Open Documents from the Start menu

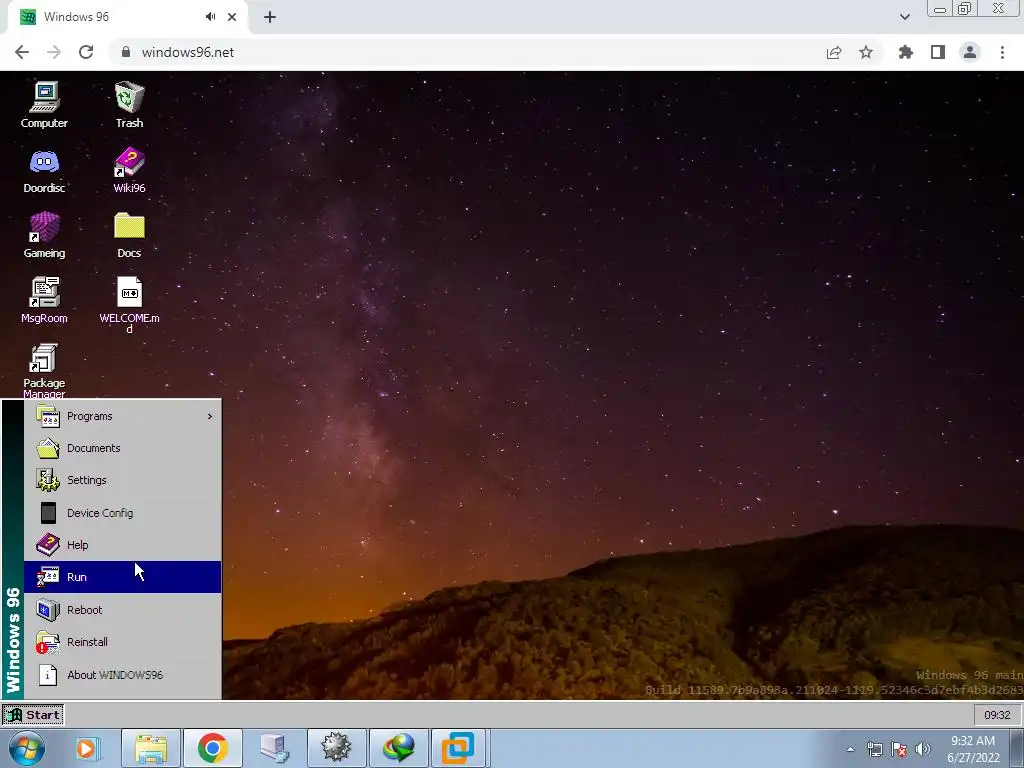pos(123,448)
